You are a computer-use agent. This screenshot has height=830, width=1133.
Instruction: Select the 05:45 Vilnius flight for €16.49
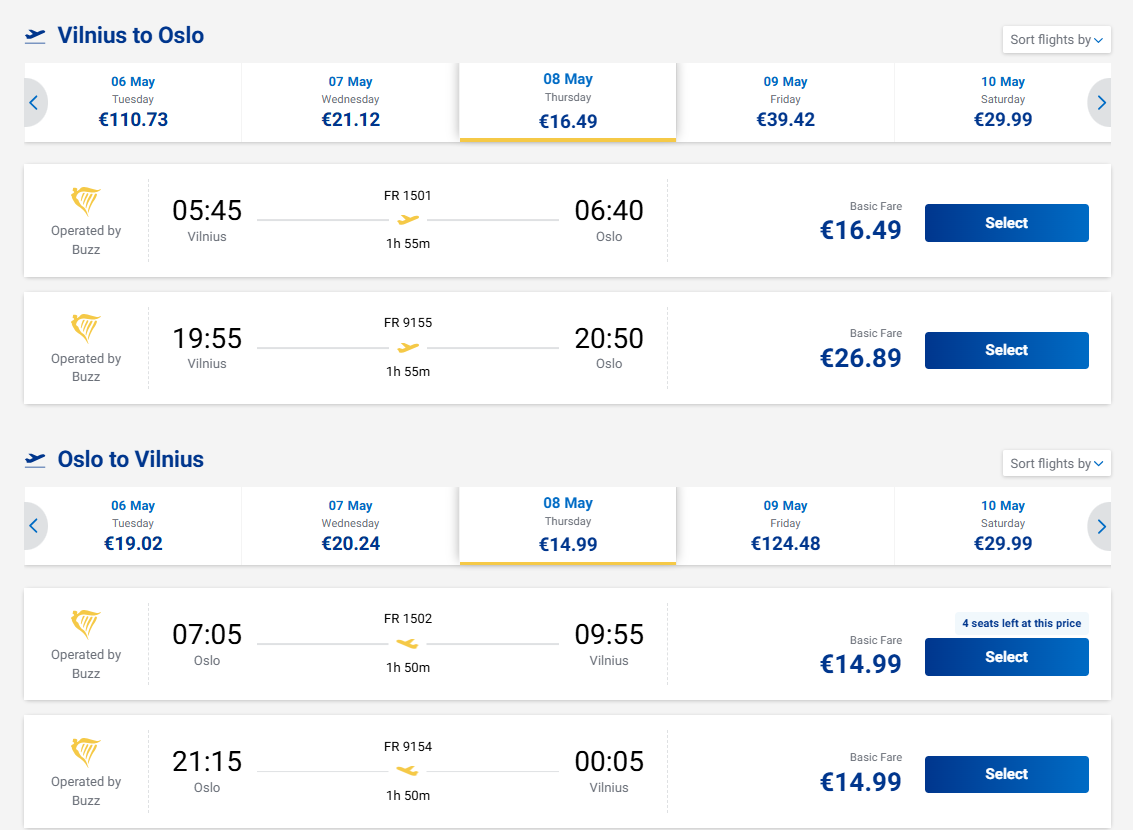tap(1007, 222)
